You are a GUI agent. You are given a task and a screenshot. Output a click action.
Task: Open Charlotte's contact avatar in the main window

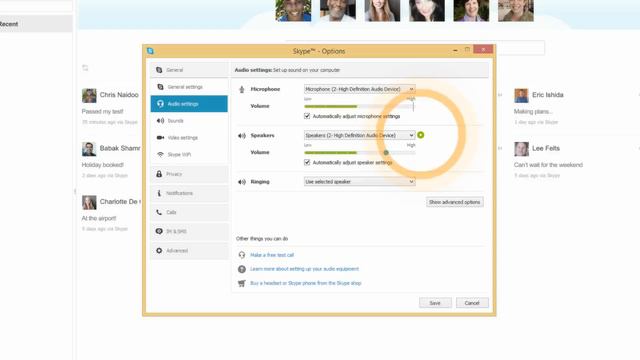point(89,202)
